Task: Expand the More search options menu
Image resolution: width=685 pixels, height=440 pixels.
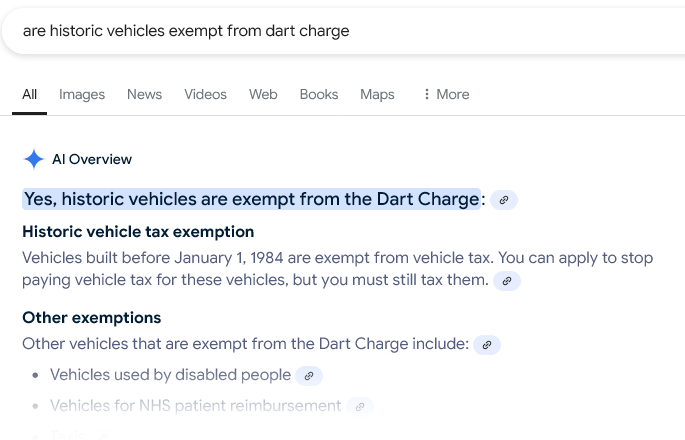Action: click(445, 94)
